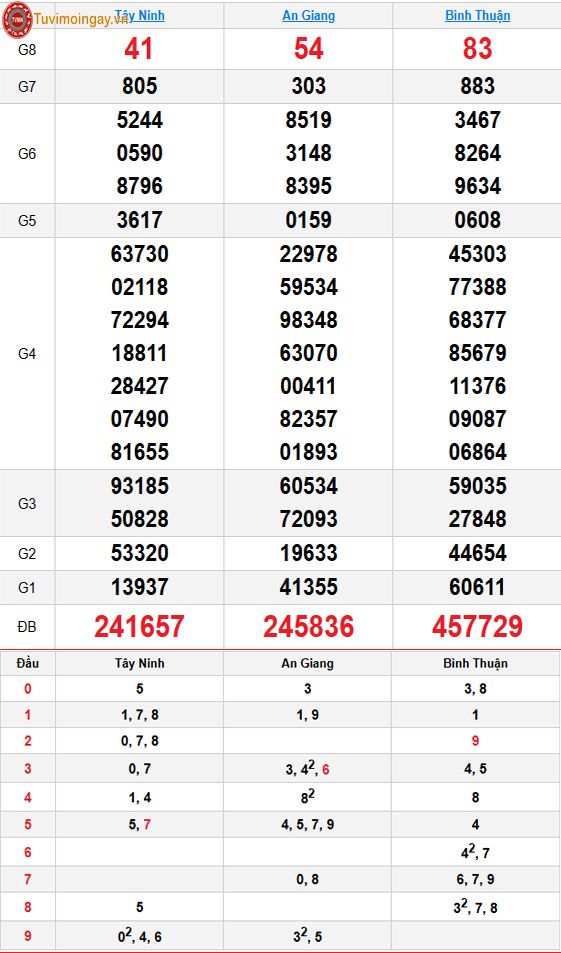Click Tây Ninh header in Đầu table
The height and width of the screenshot is (953, 561).
pyautogui.click(x=139, y=663)
